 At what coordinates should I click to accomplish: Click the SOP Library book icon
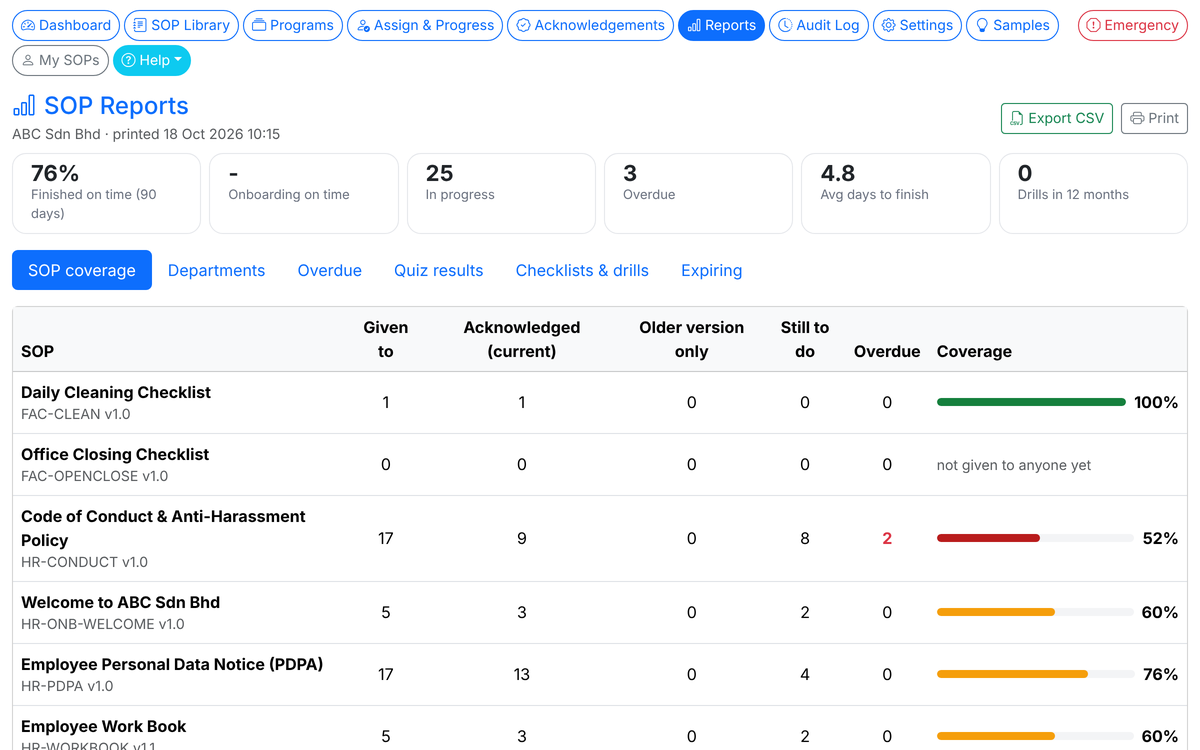click(x=140, y=25)
